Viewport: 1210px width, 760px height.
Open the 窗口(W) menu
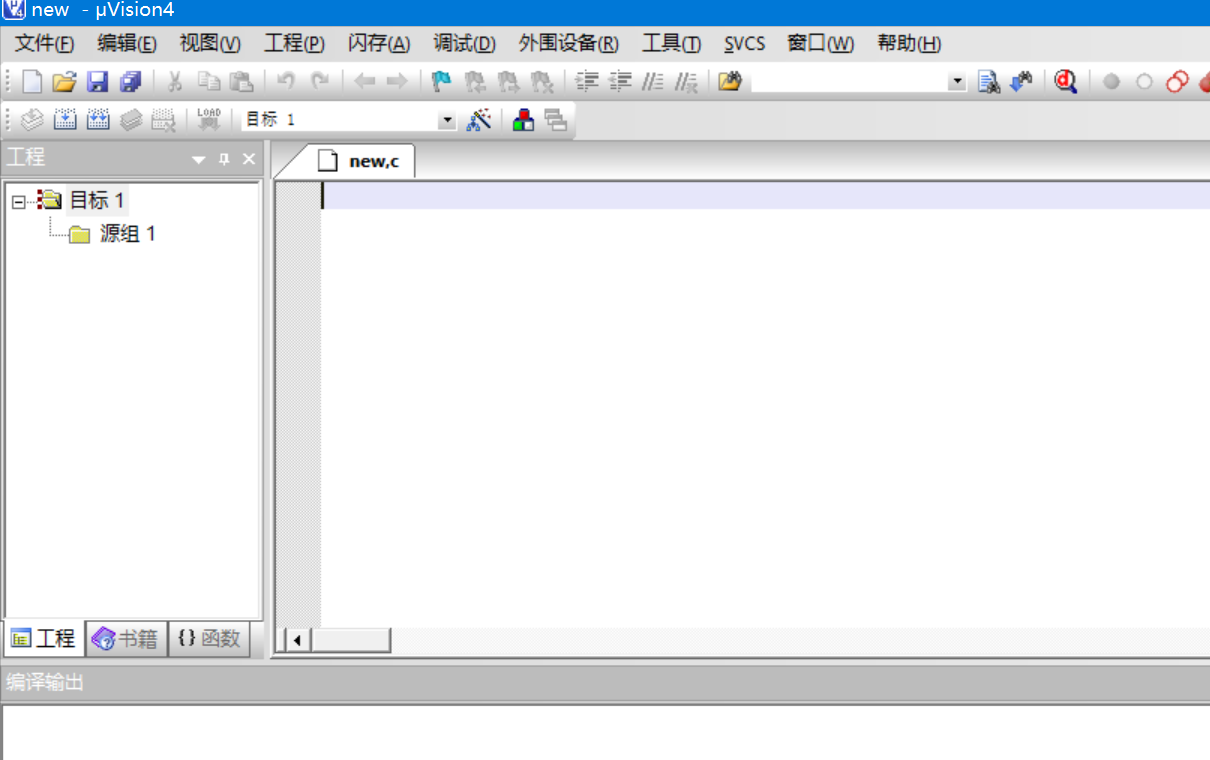(x=820, y=43)
